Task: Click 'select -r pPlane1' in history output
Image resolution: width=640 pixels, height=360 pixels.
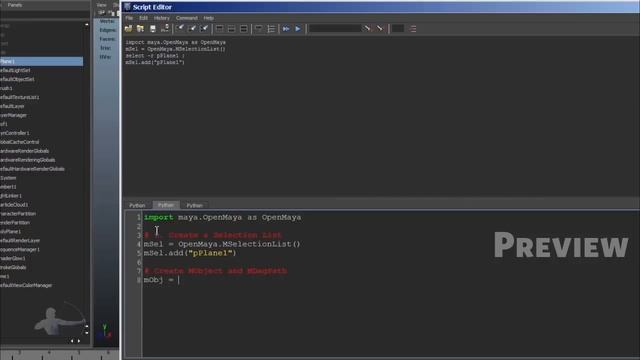Action: [x=155, y=56]
